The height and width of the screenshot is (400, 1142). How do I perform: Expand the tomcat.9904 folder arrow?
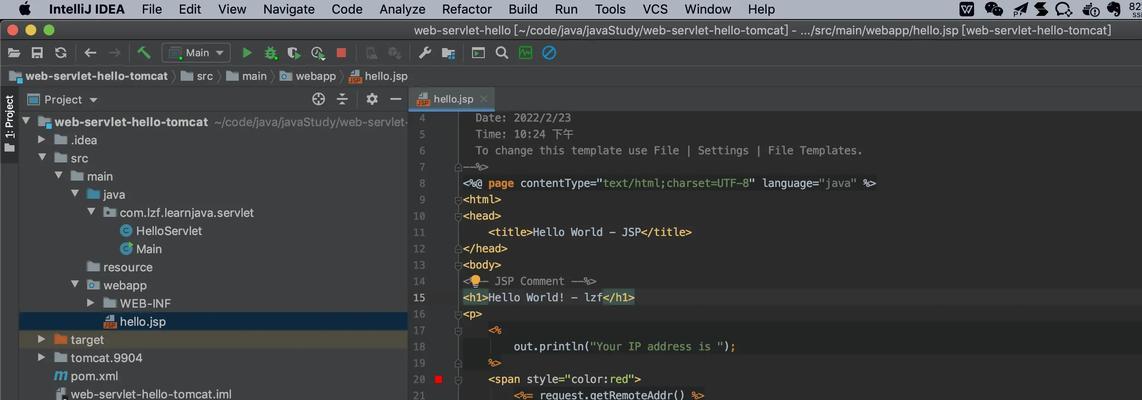point(42,358)
